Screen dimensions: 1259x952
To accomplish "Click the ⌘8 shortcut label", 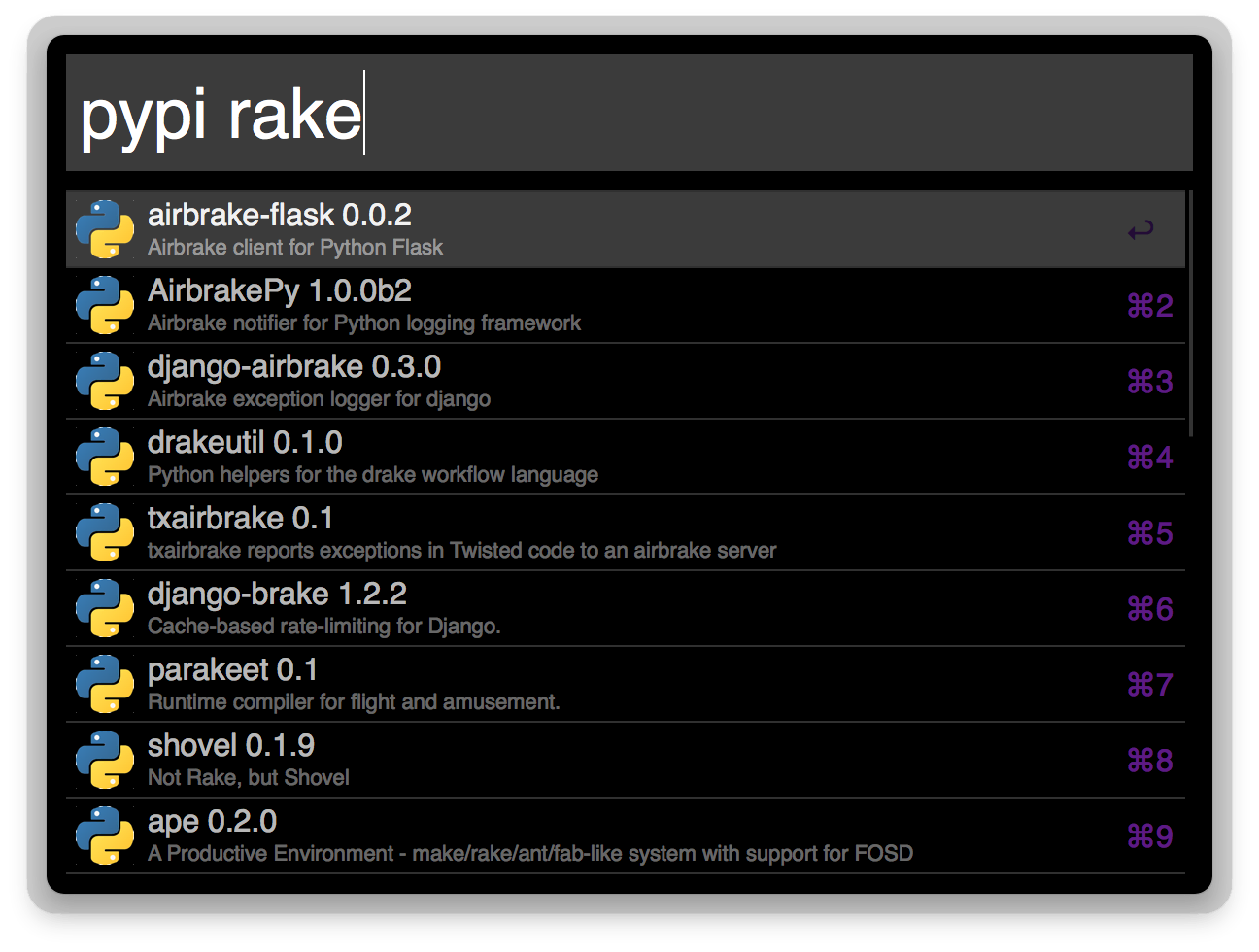I will click(x=1150, y=761).
